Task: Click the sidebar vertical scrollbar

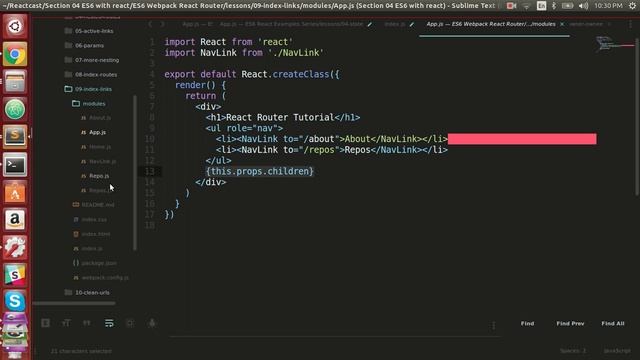Action: point(135,173)
